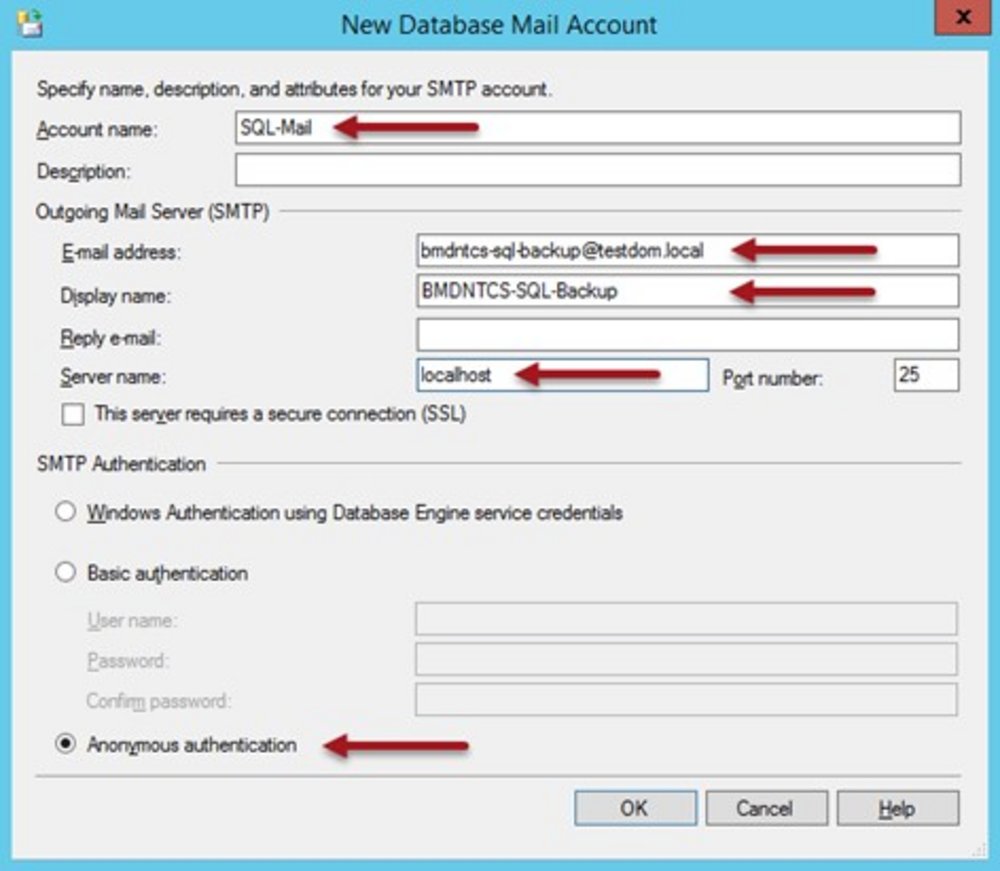Select the Display name input box
Image resolution: width=1000 pixels, height=871 pixels.
[687, 292]
